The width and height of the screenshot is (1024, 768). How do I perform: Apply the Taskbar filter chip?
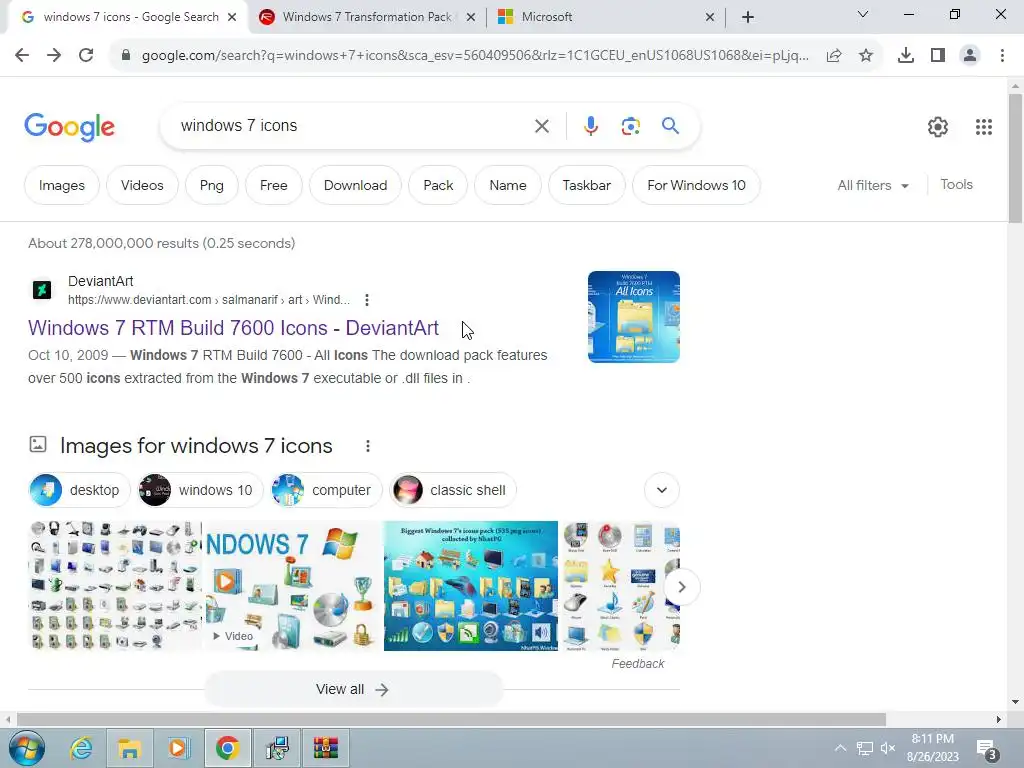pos(586,185)
